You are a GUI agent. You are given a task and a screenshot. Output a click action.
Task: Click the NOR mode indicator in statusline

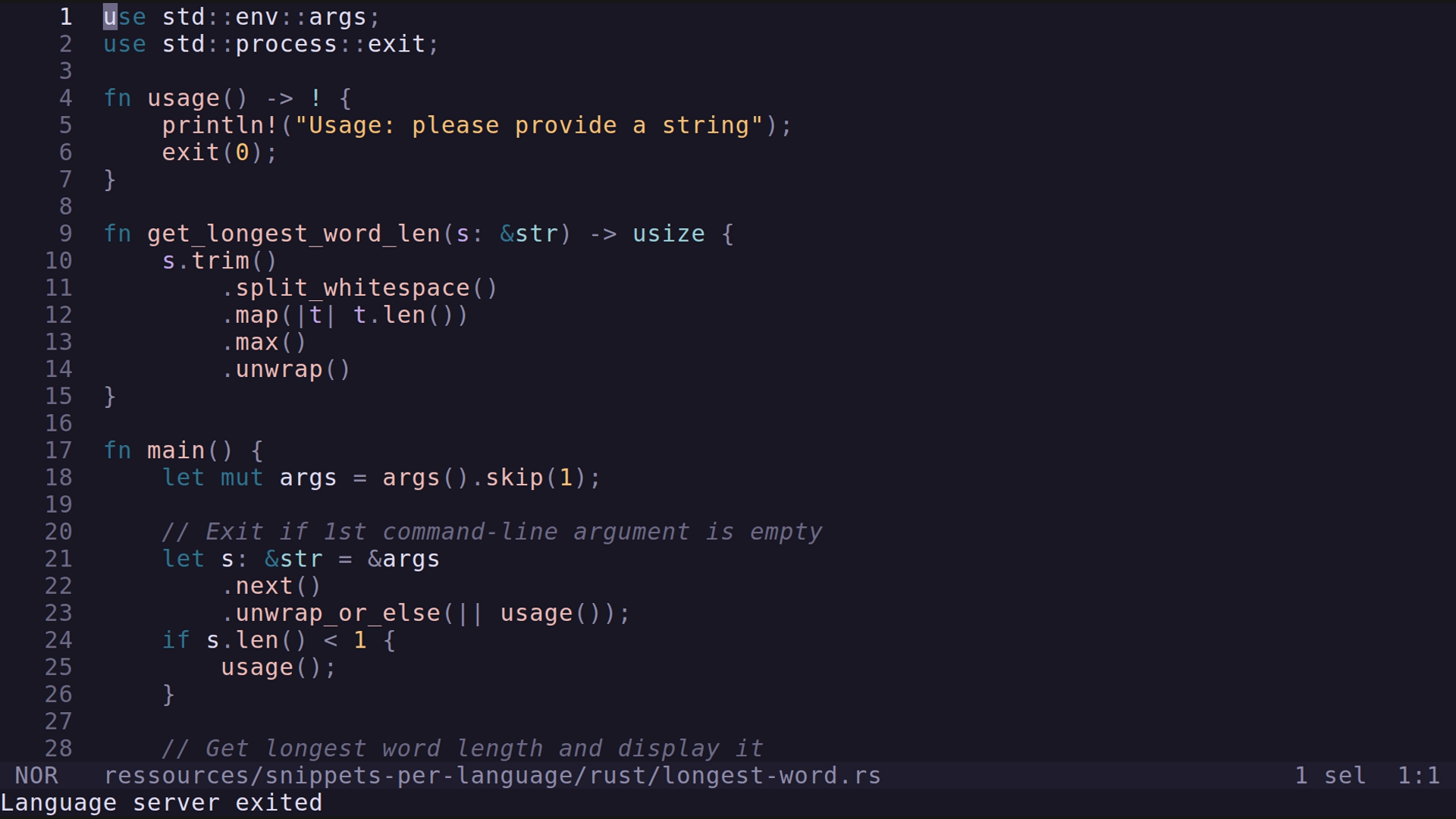click(36, 775)
